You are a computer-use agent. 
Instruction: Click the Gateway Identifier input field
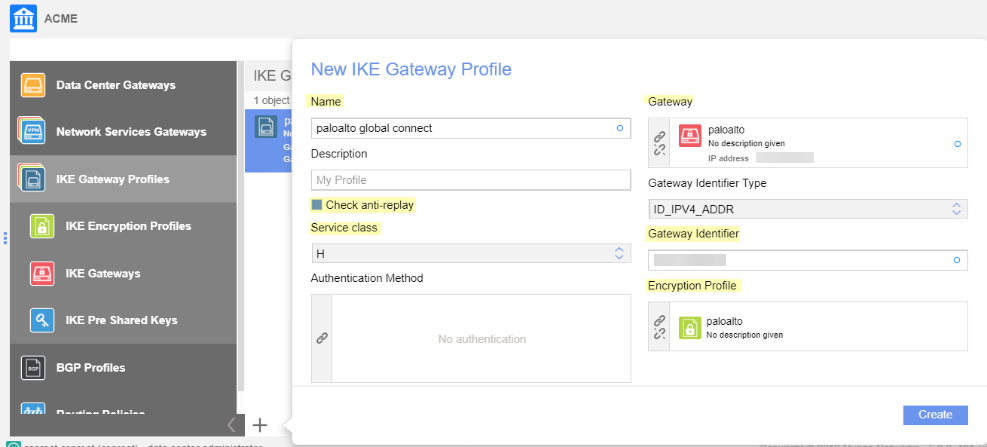click(x=800, y=260)
